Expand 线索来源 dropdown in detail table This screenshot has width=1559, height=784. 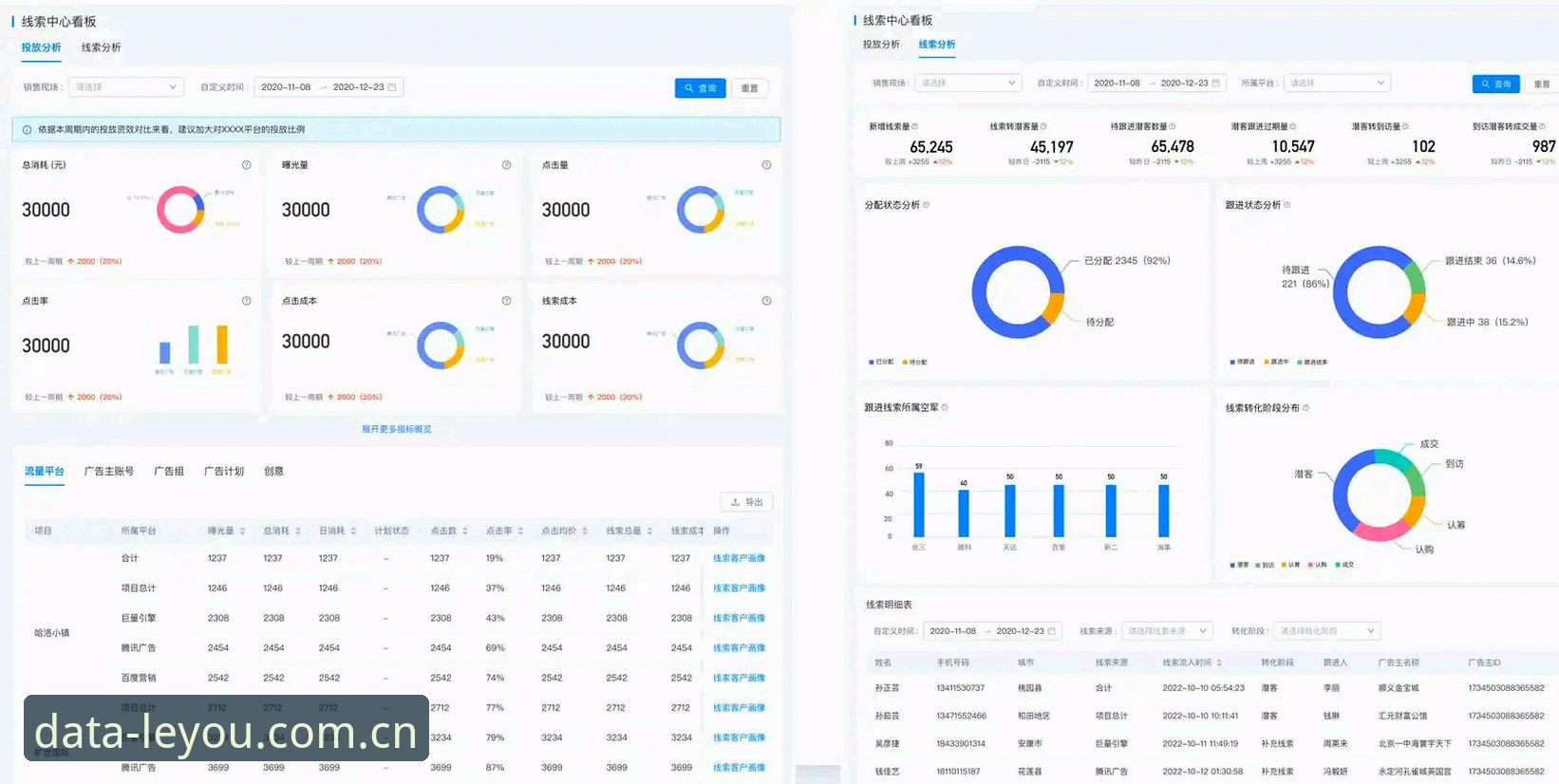click(x=1166, y=631)
